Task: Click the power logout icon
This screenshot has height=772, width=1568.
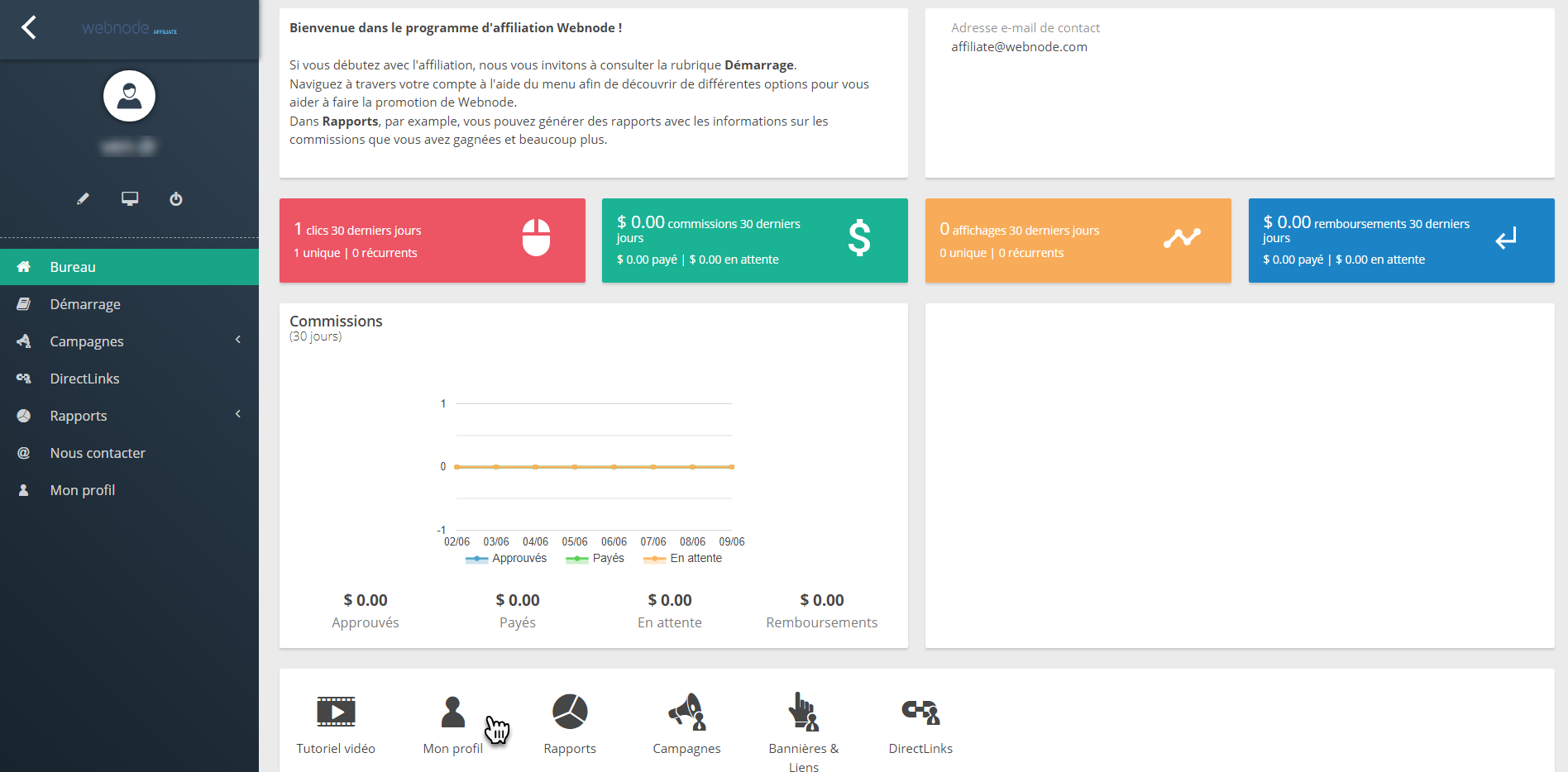Action: (176, 199)
